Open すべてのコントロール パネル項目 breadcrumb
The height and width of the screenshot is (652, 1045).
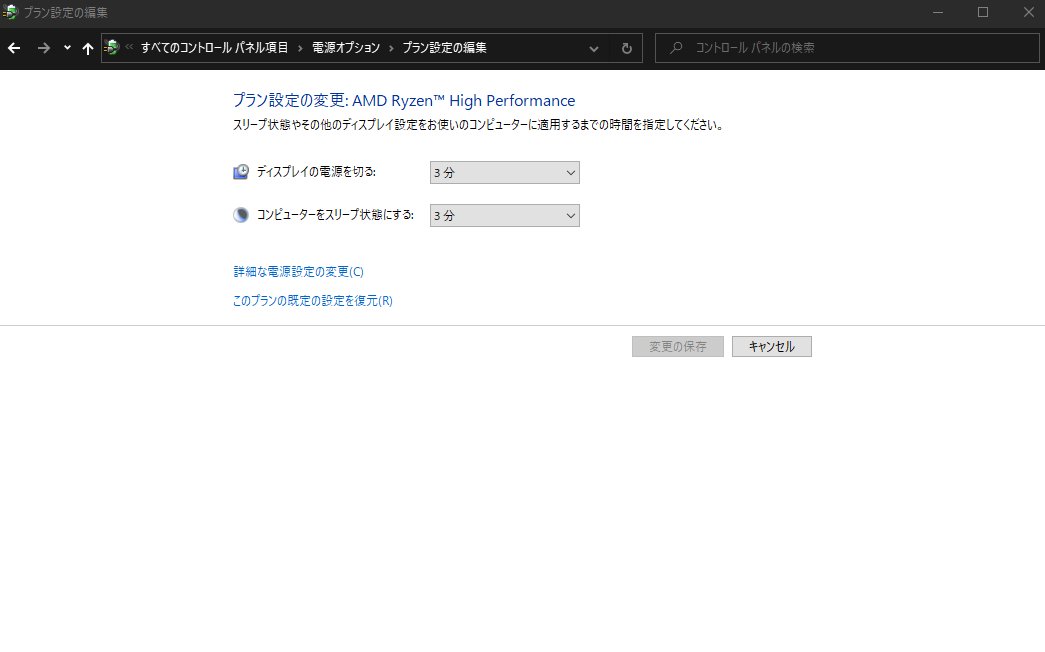(x=214, y=48)
